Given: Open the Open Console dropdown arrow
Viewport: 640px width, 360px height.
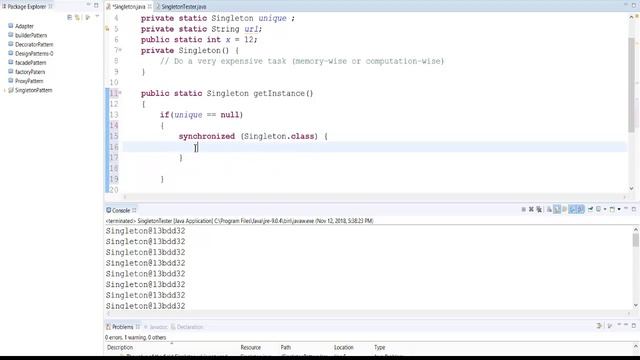Looking at the screenshot, I should (619, 209).
